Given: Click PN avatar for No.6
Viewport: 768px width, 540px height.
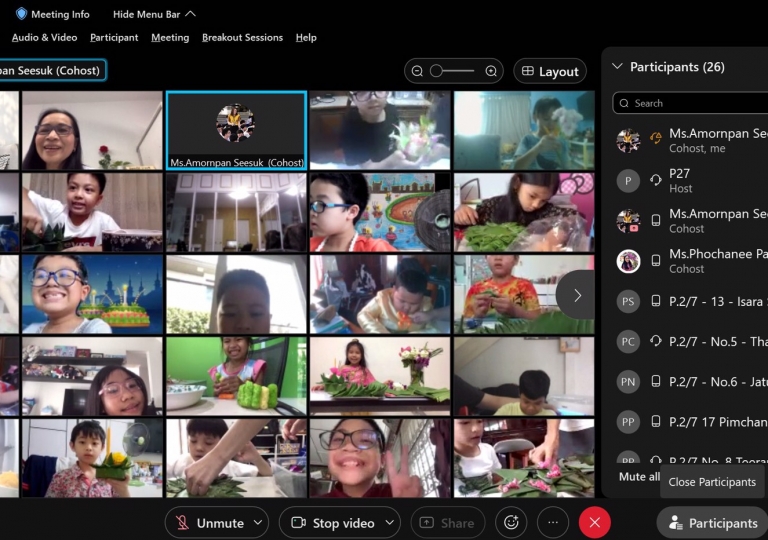Looking at the screenshot, I should 628,382.
